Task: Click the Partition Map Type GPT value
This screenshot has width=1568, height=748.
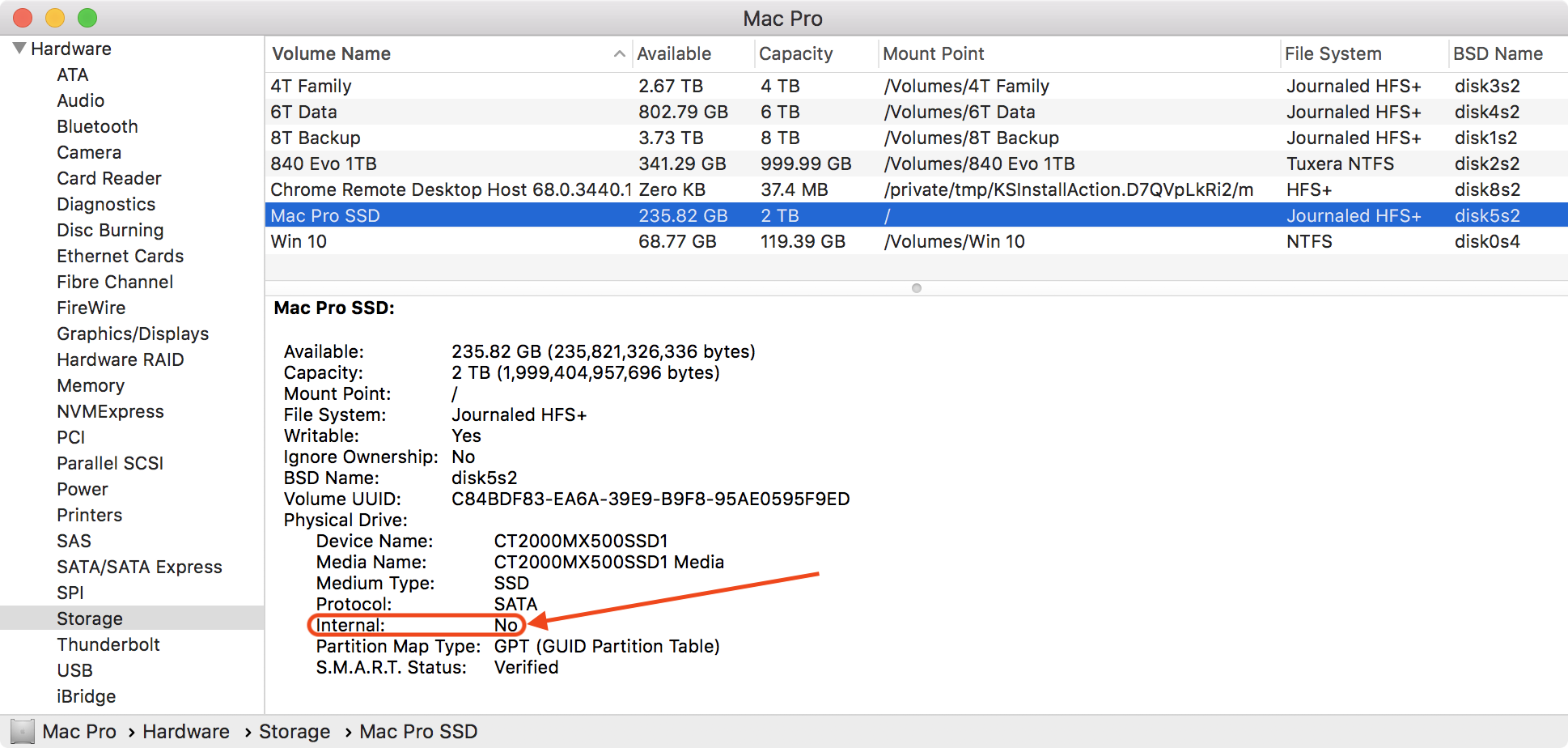Action: (607, 646)
